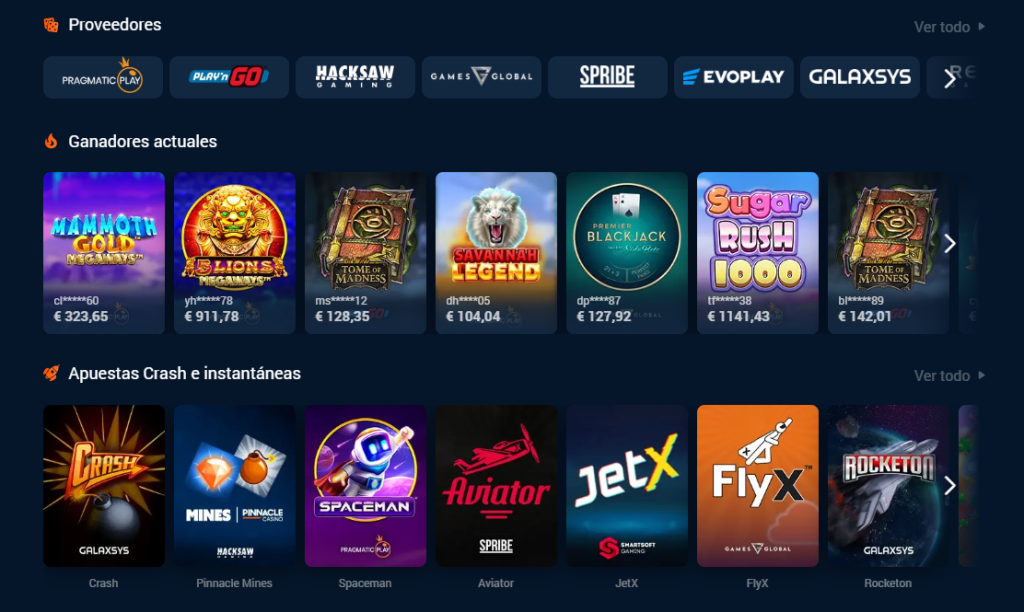Open the Galaxsys provider logo
This screenshot has height=612, width=1024.
coord(859,77)
